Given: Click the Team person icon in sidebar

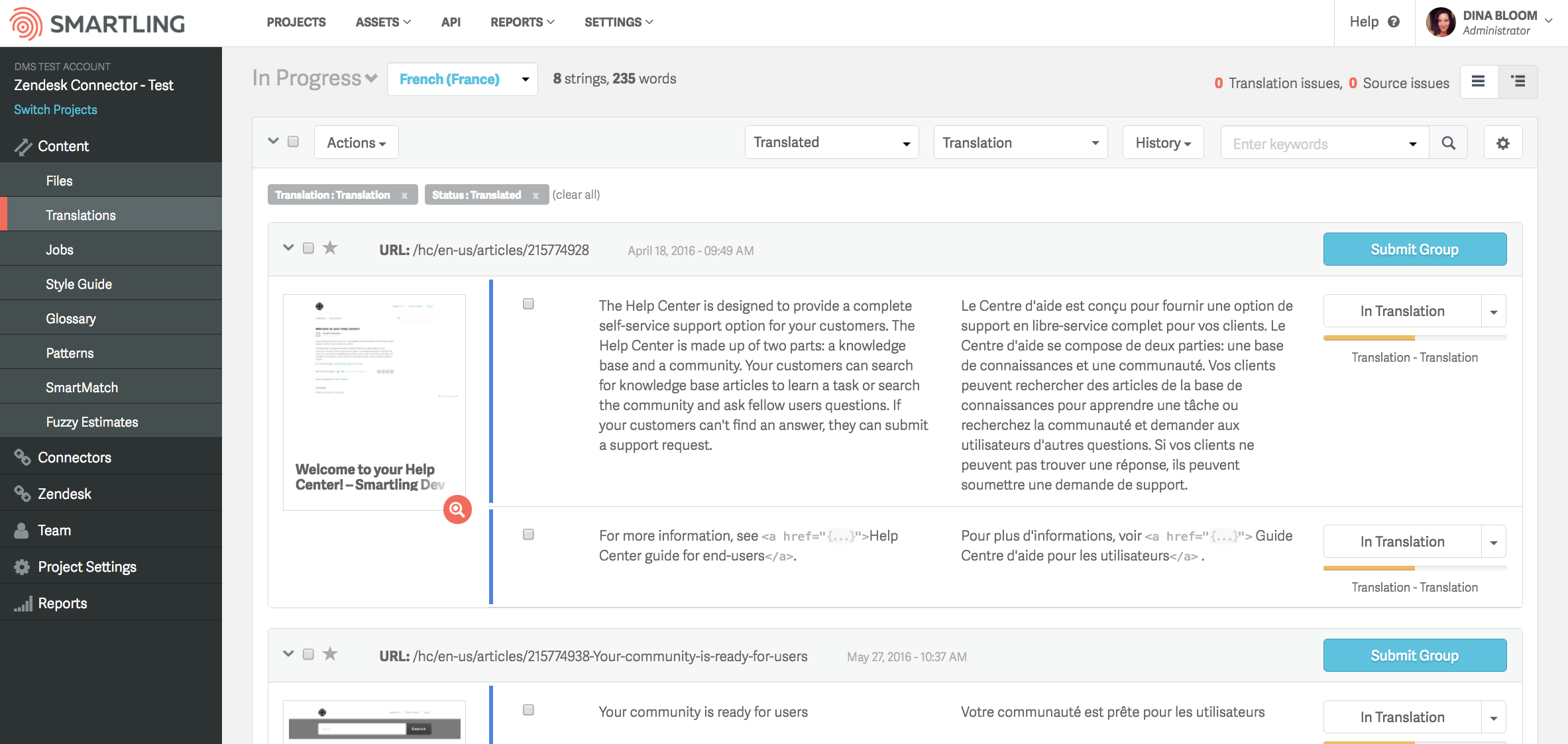Looking at the screenshot, I should tap(22, 531).
